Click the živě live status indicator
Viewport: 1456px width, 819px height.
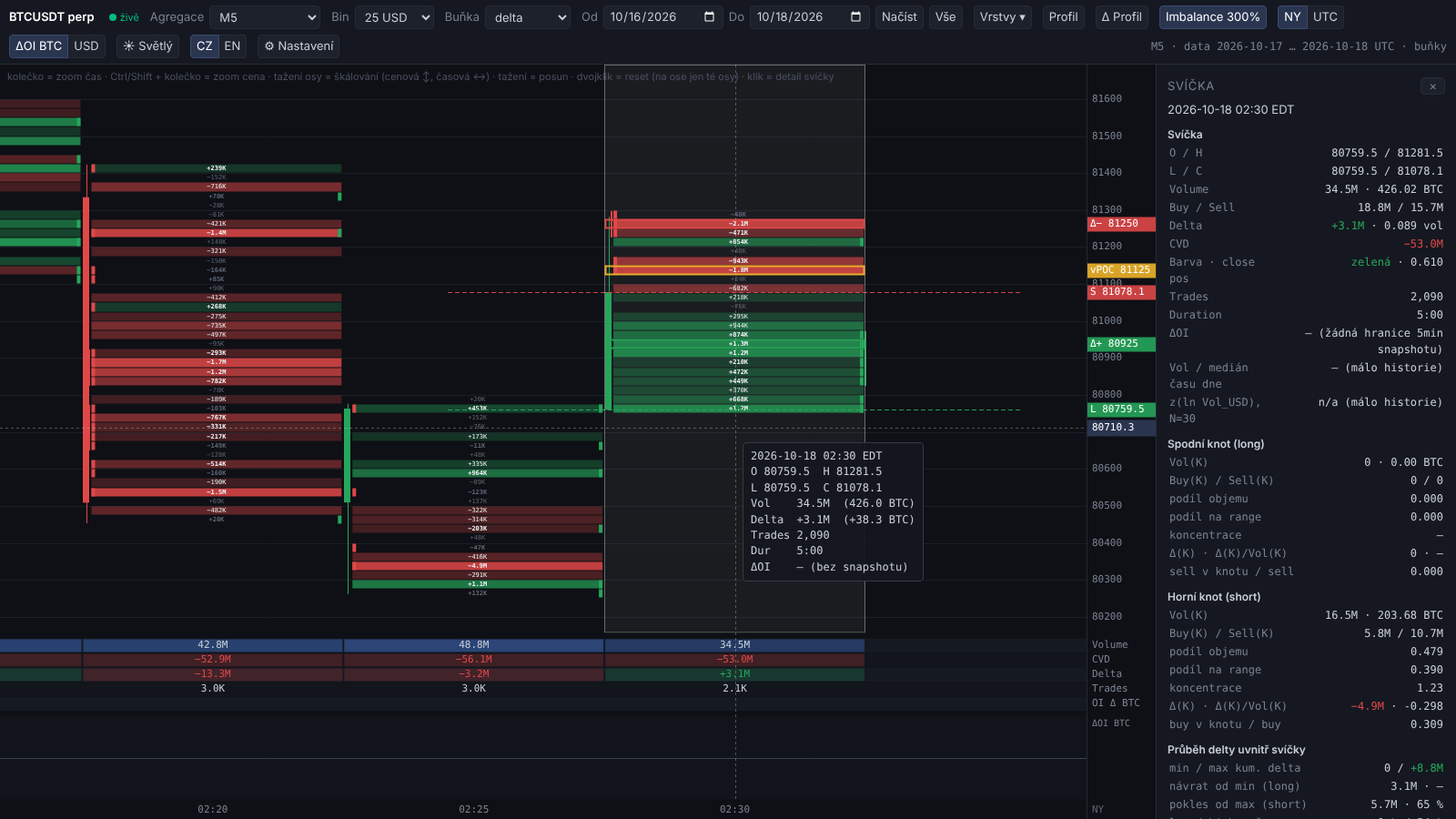click(x=124, y=17)
